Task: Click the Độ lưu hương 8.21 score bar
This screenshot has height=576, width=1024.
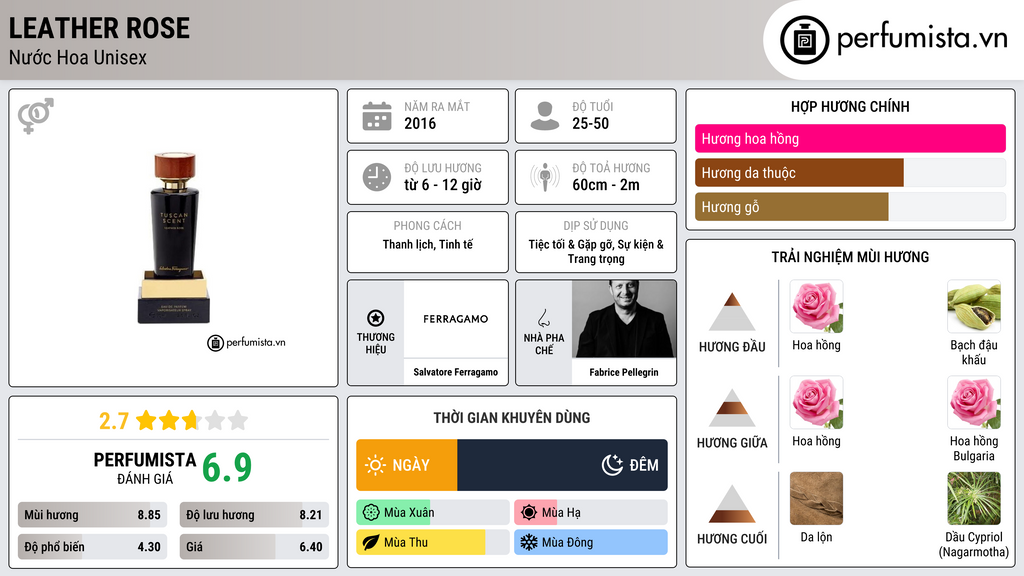Action: click(x=254, y=515)
